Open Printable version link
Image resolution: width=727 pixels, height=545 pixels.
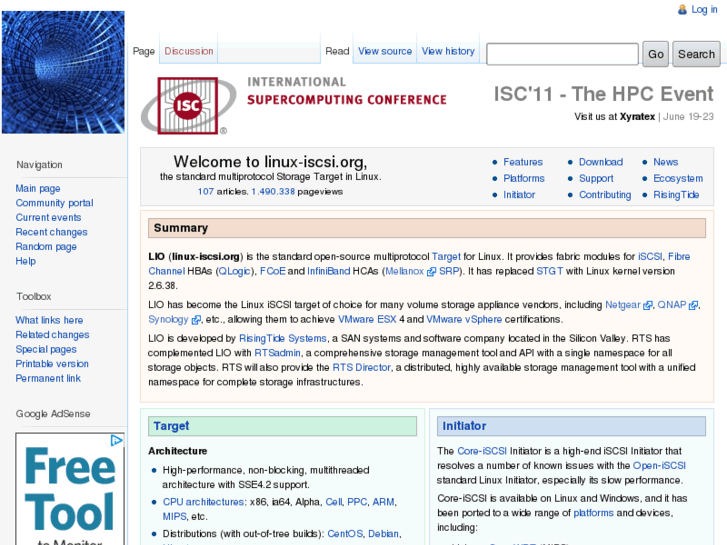coord(52,364)
